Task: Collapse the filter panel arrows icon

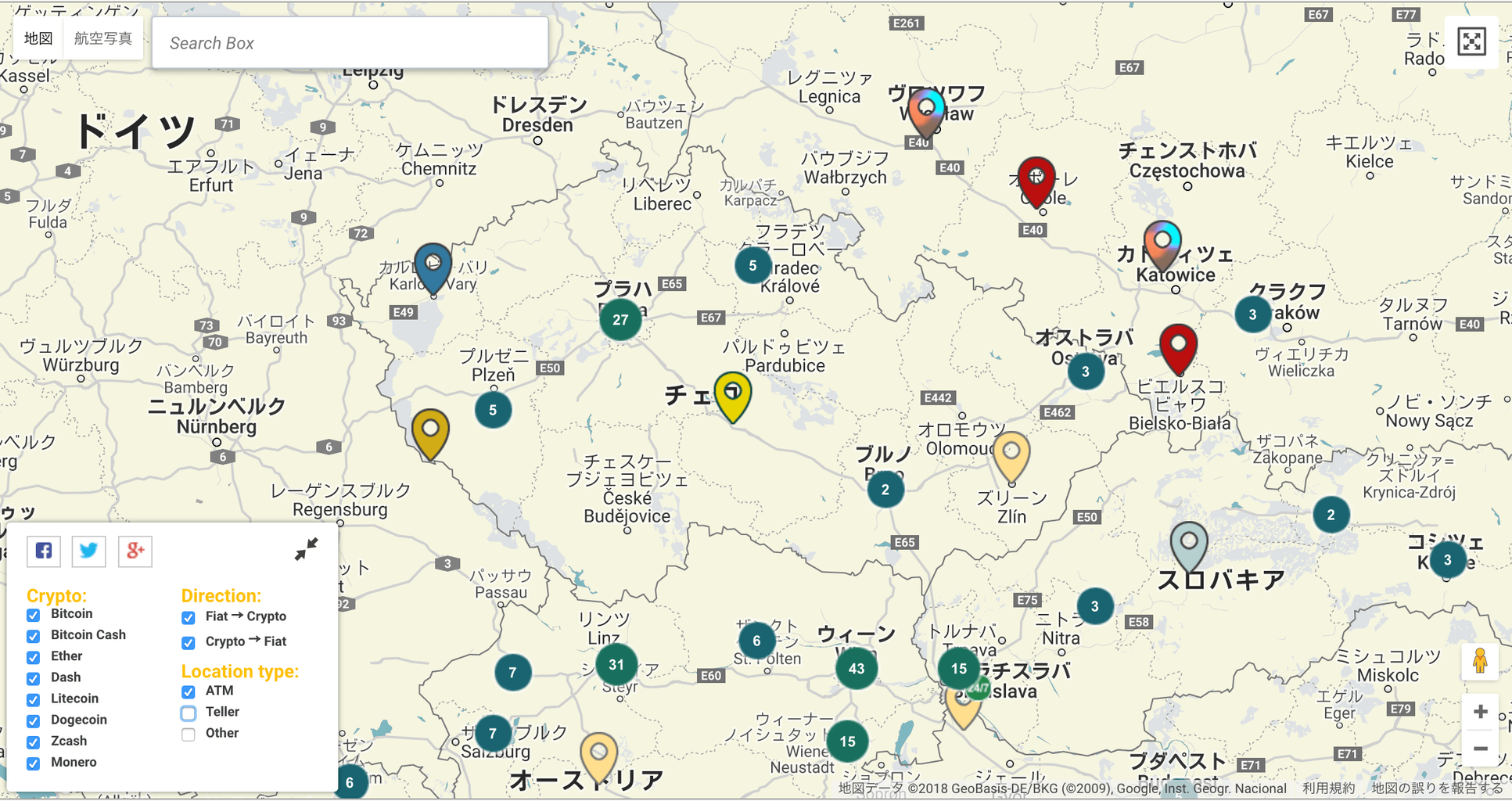Action: click(x=306, y=549)
